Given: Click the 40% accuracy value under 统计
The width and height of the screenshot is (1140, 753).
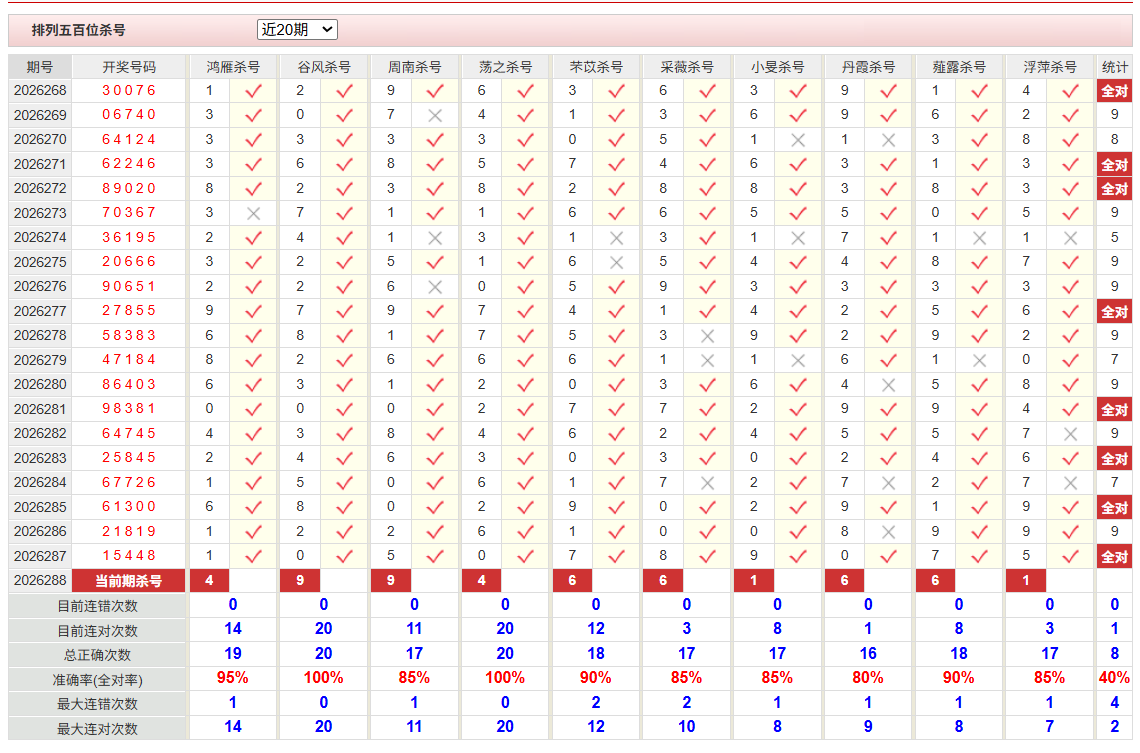Looking at the screenshot, I should [x=1115, y=678].
